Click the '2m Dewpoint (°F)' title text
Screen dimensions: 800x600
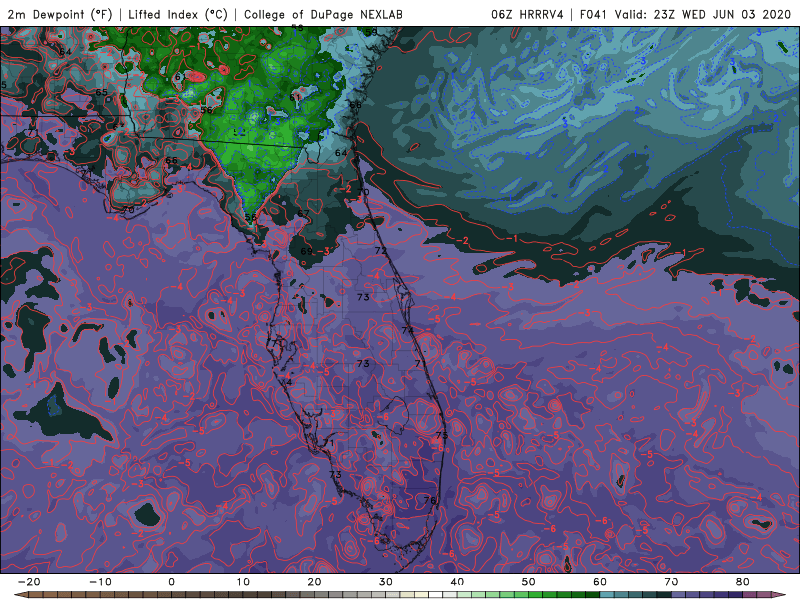[x=60, y=15]
